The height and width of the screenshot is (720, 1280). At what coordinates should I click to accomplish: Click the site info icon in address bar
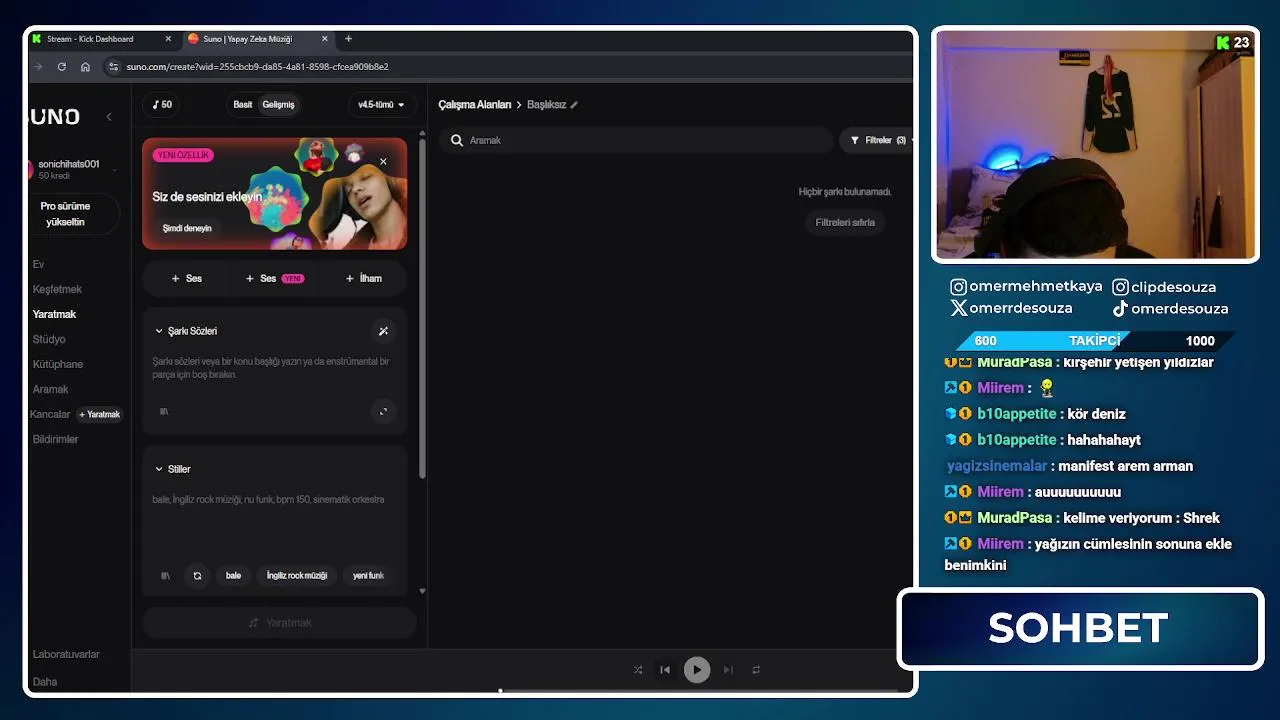[114, 67]
